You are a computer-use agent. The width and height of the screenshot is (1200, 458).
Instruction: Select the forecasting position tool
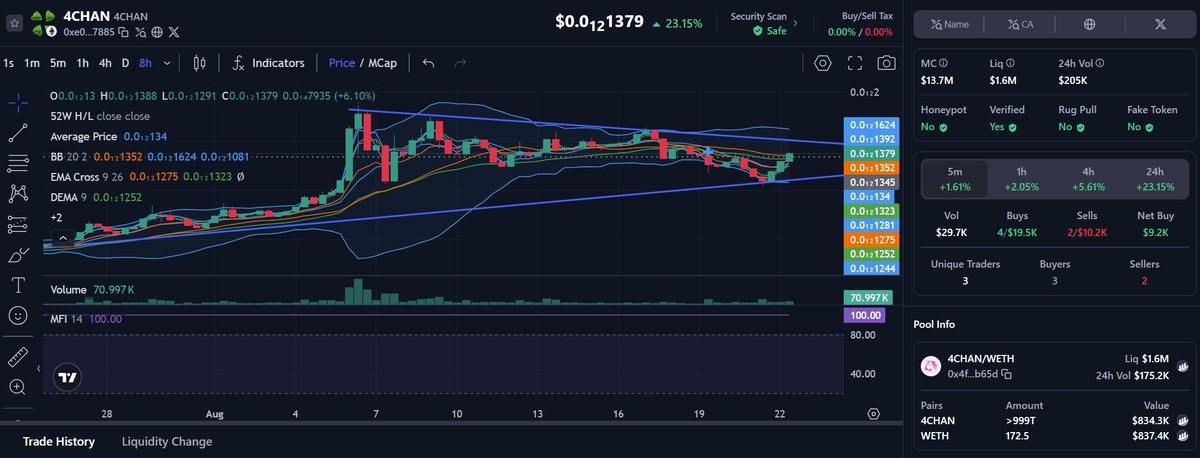pos(18,223)
